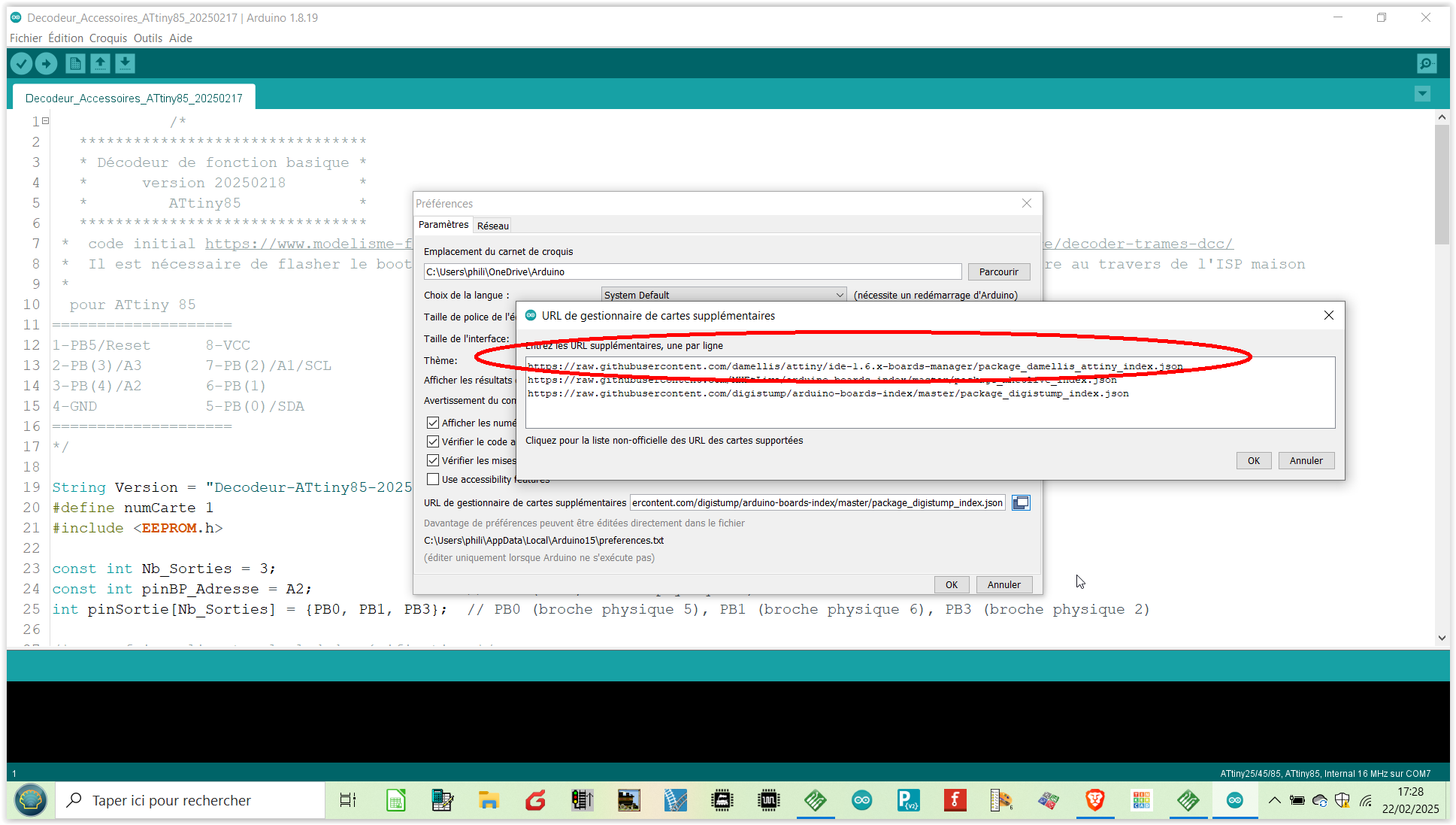
Task: Open the Aide menu
Action: [180, 38]
